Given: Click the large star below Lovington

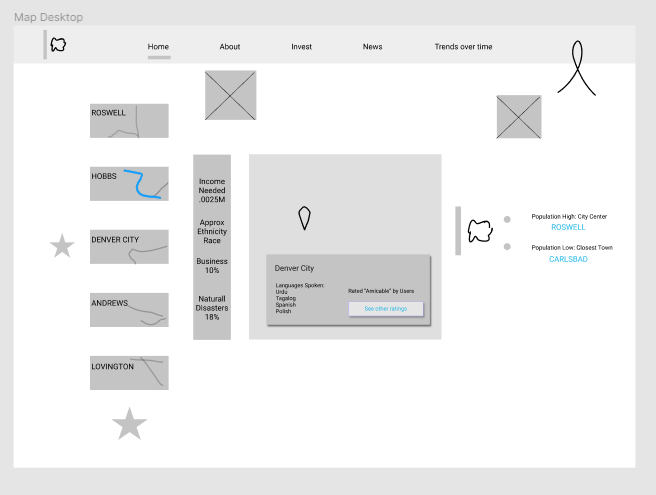Looking at the screenshot, I should [x=129, y=424].
